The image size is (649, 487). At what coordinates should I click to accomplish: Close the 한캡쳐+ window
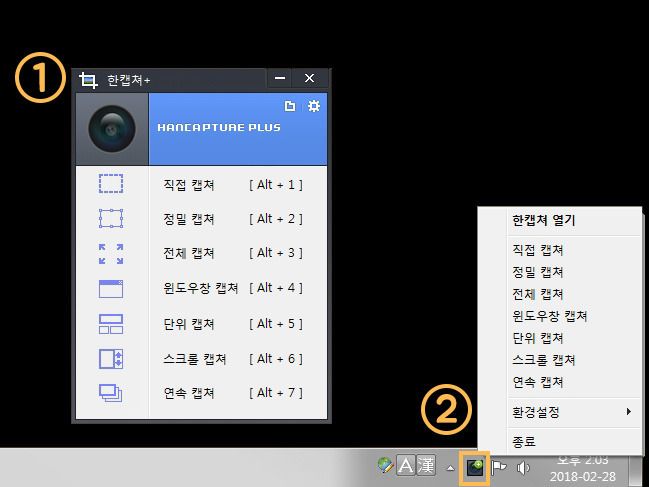(x=309, y=78)
